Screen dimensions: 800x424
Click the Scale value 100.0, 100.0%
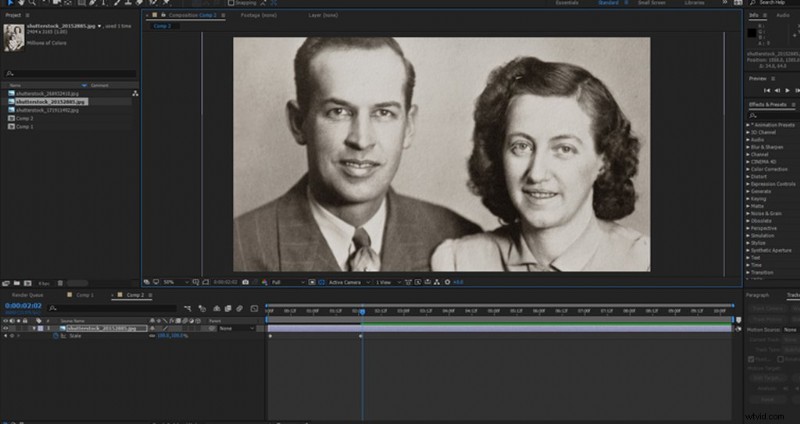tap(172, 336)
